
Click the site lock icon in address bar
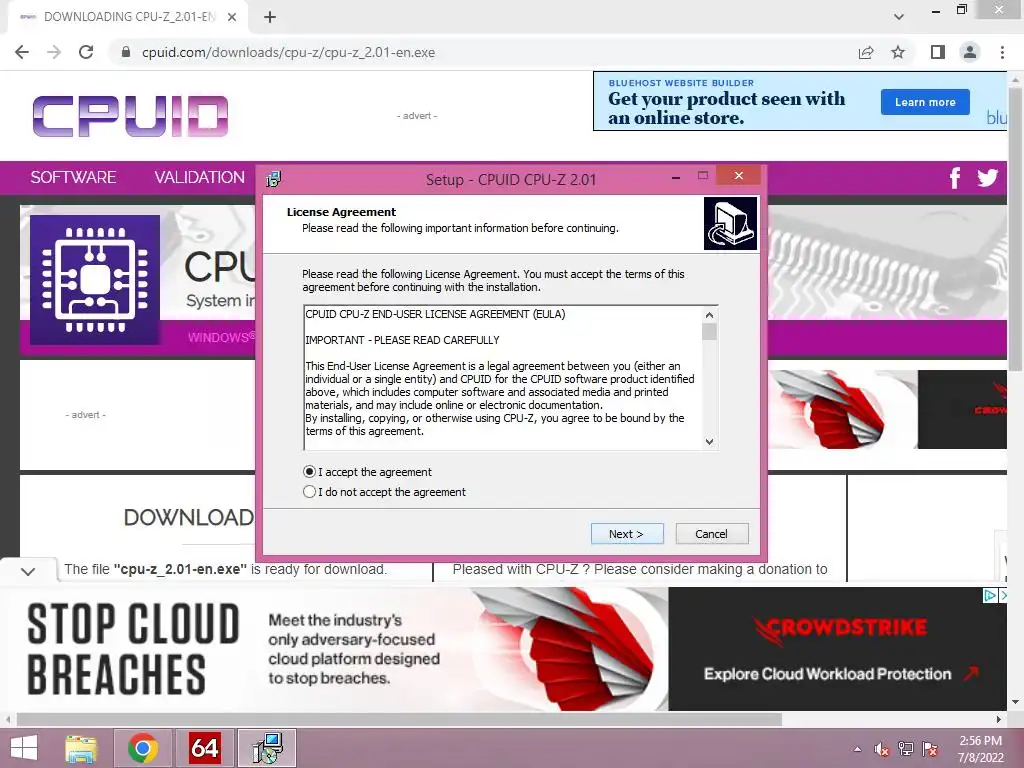(x=126, y=52)
